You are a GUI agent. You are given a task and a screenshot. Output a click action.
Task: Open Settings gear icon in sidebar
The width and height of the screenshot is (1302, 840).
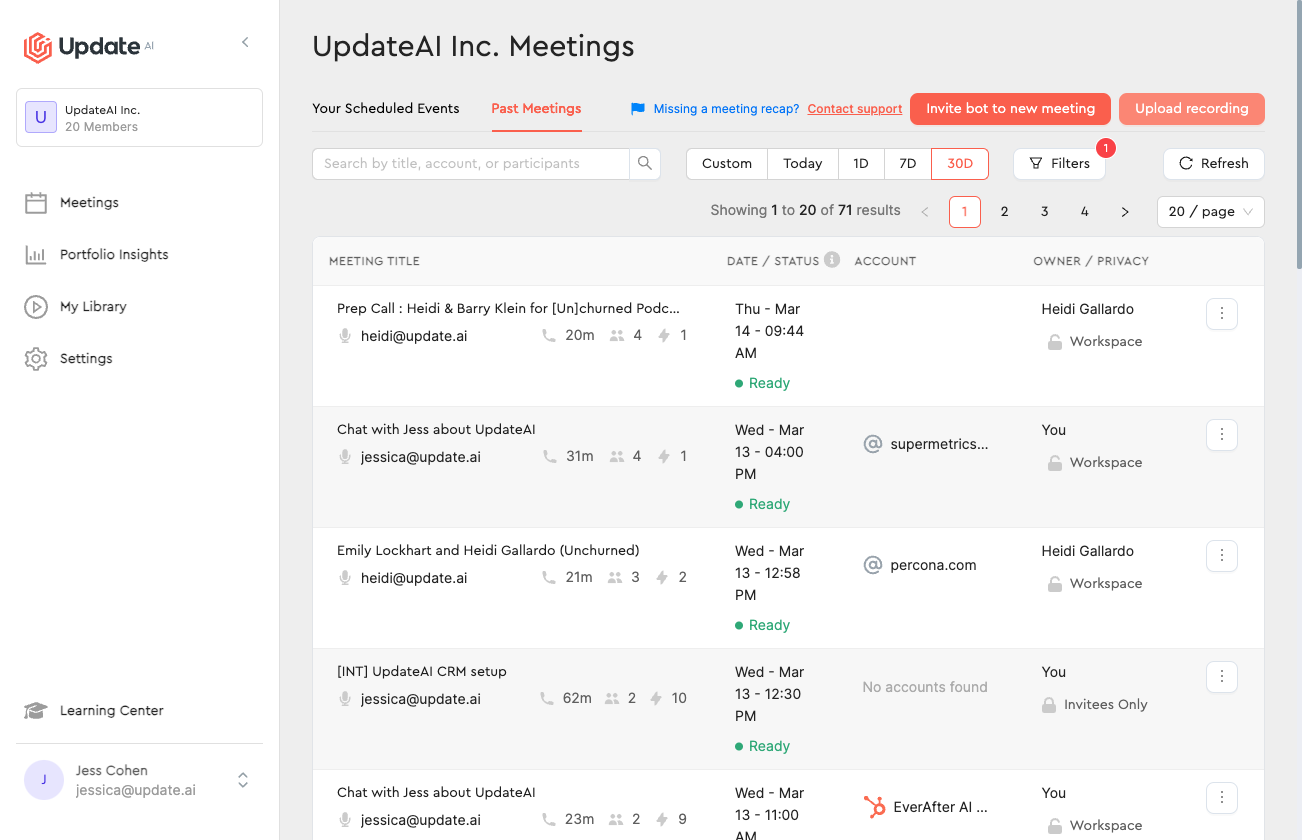coord(36,359)
